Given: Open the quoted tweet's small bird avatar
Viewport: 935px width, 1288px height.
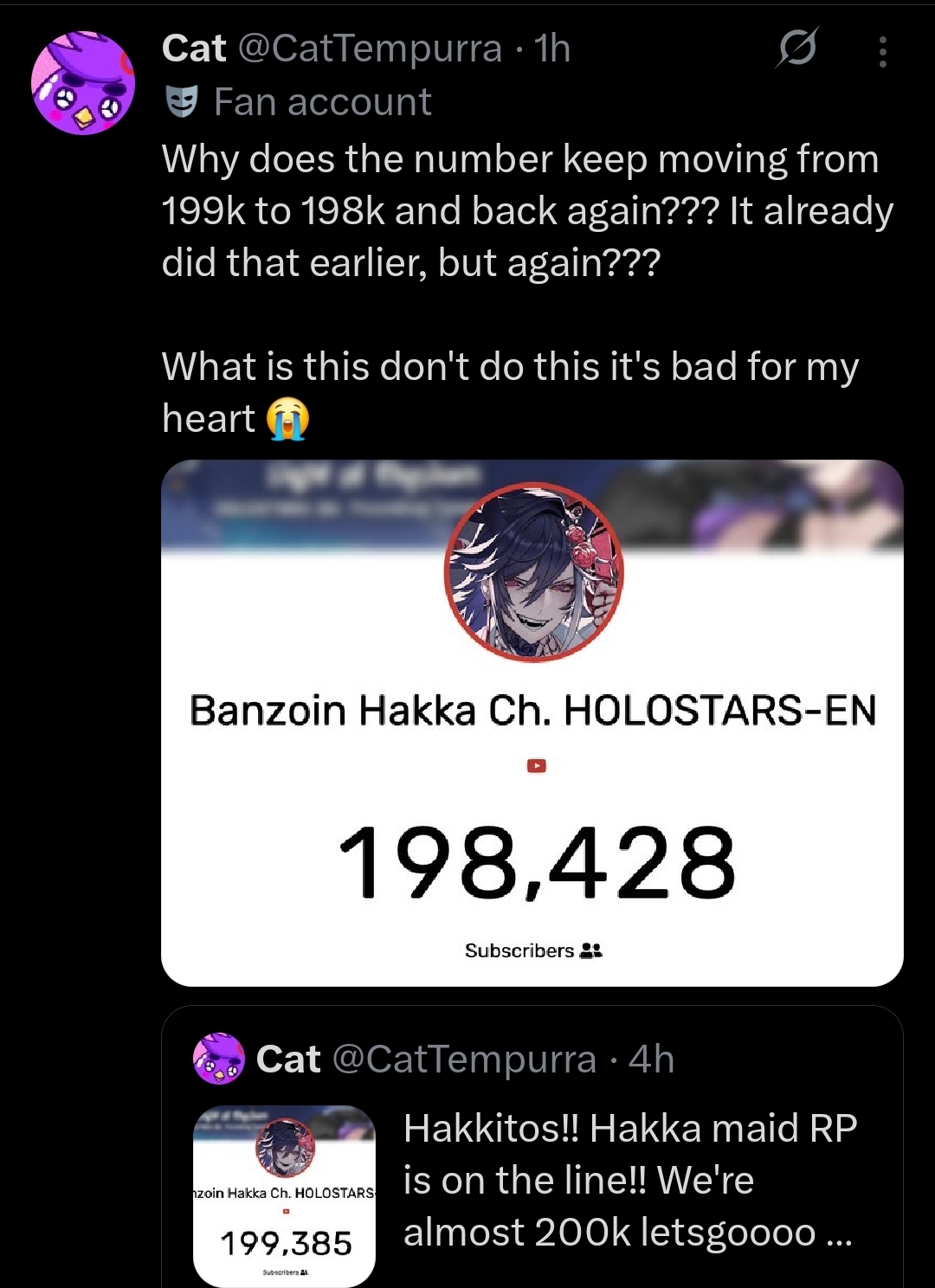Looking at the screenshot, I should 219,1059.
